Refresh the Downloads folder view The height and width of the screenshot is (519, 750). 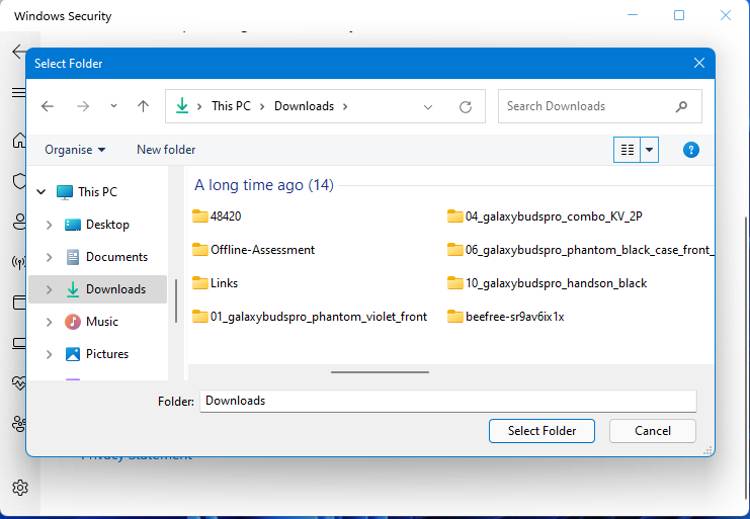[465, 106]
